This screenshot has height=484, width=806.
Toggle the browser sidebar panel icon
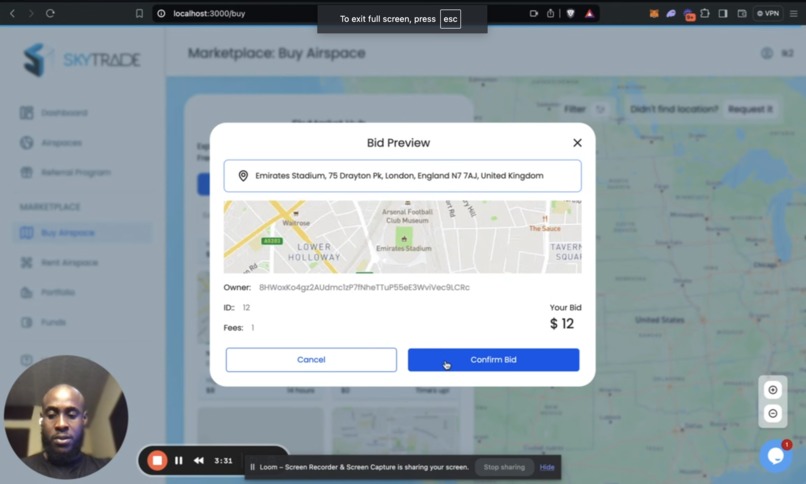click(x=723, y=13)
